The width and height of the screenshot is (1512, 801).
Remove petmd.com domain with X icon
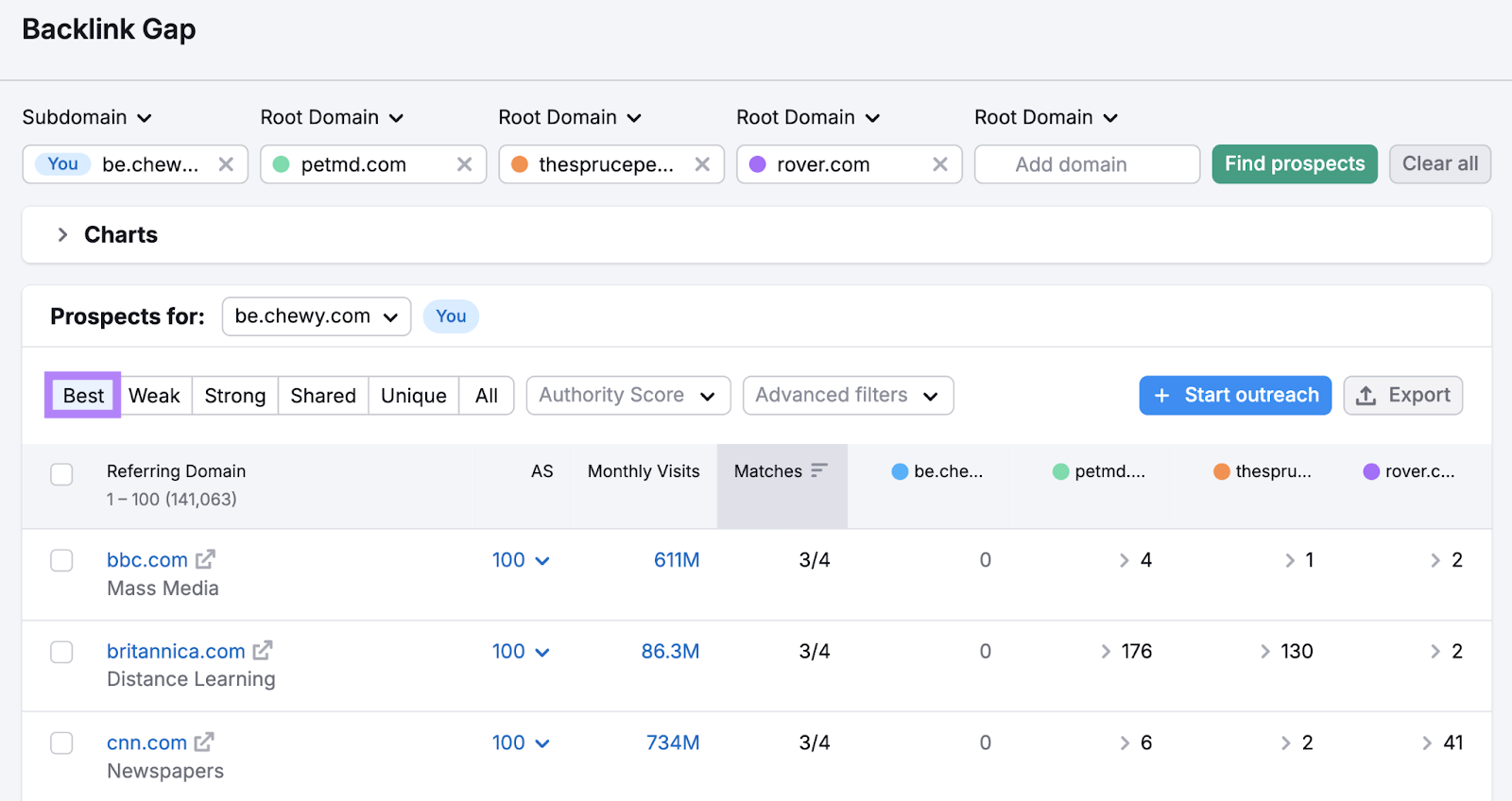point(464,164)
